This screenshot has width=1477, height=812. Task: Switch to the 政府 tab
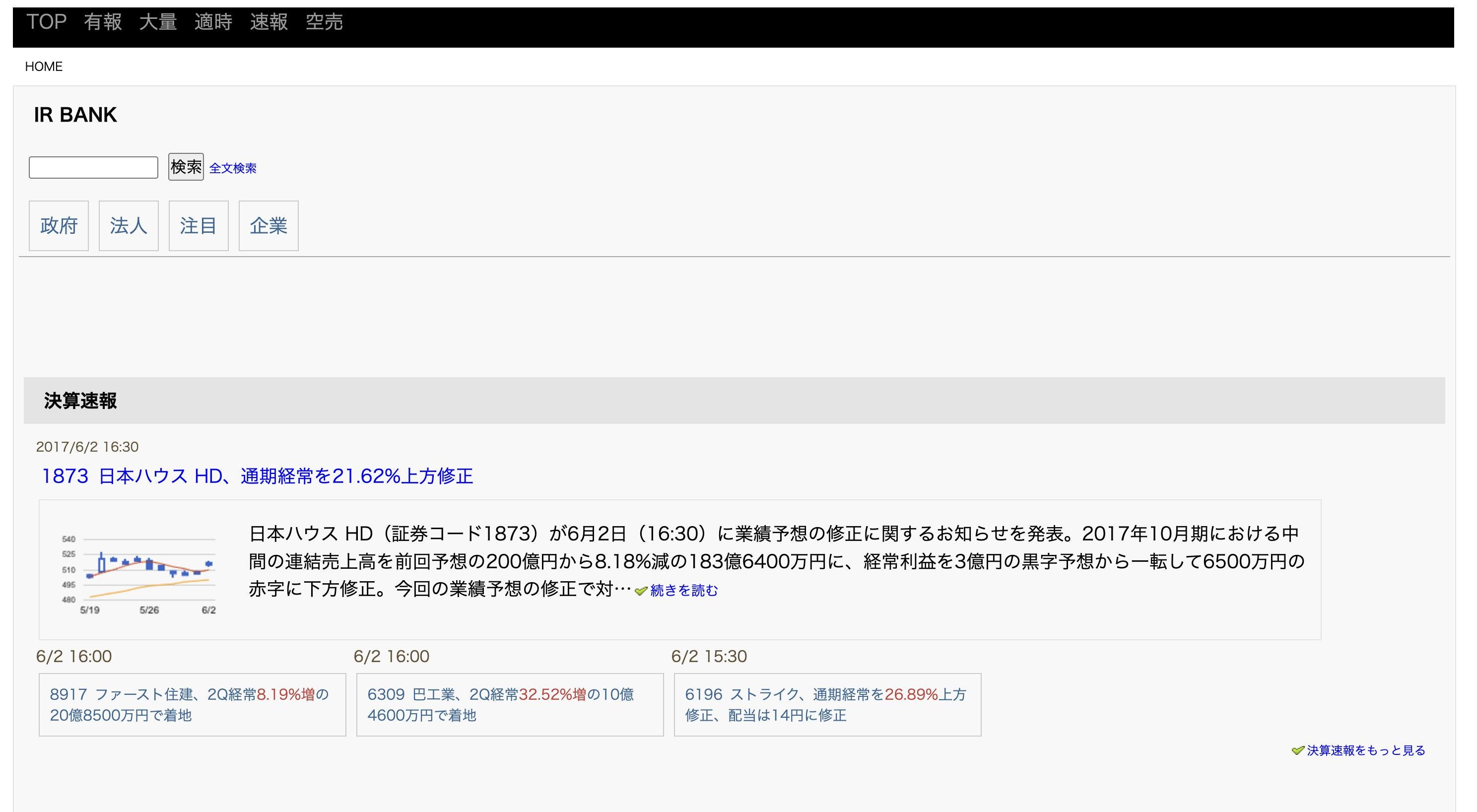pos(59,225)
